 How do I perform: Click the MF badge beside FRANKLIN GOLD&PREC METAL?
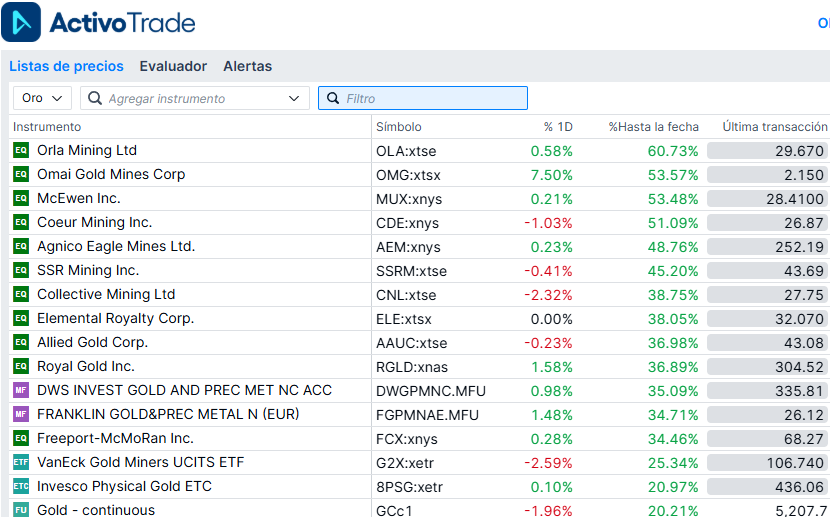pyautogui.click(x=21, y=415)
